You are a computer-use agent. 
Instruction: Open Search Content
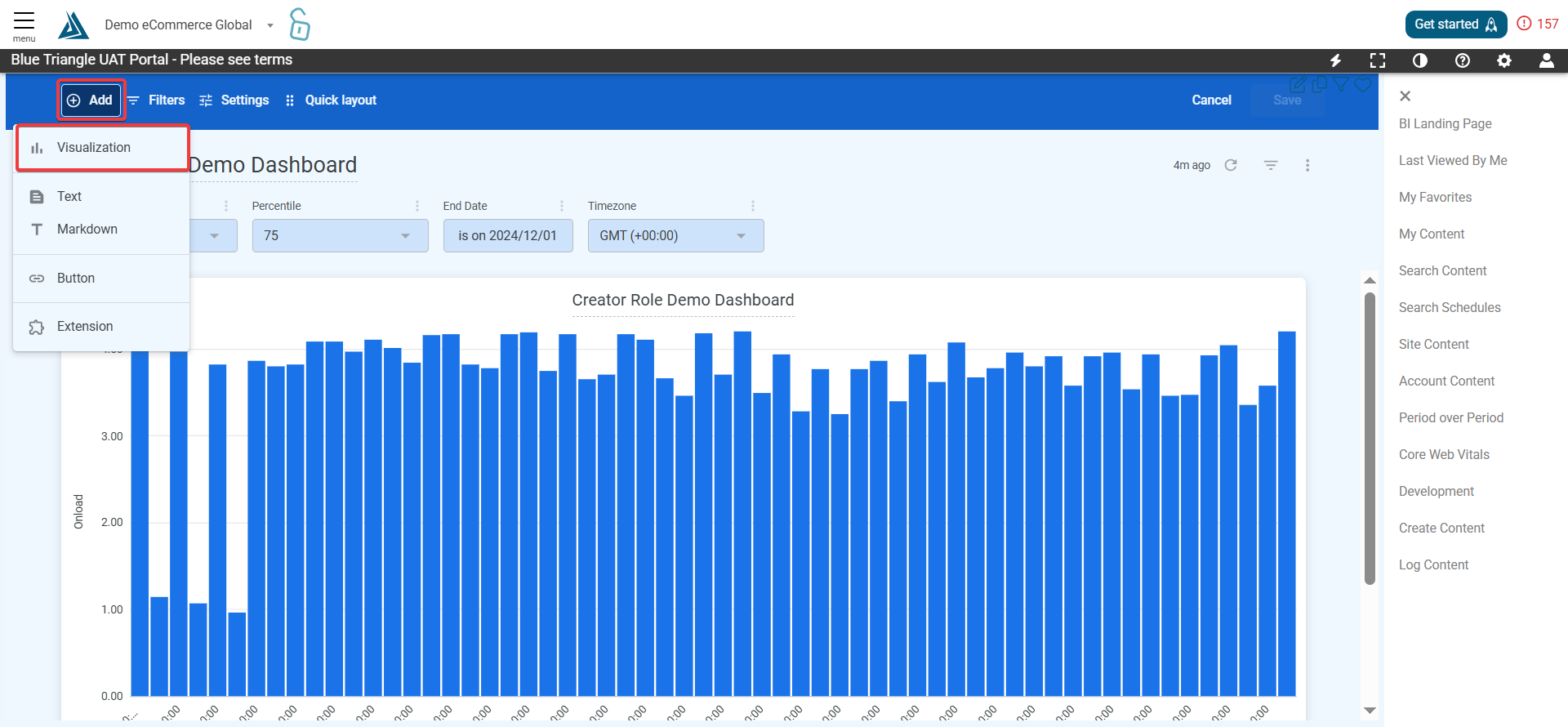[x=1442, y=271]
